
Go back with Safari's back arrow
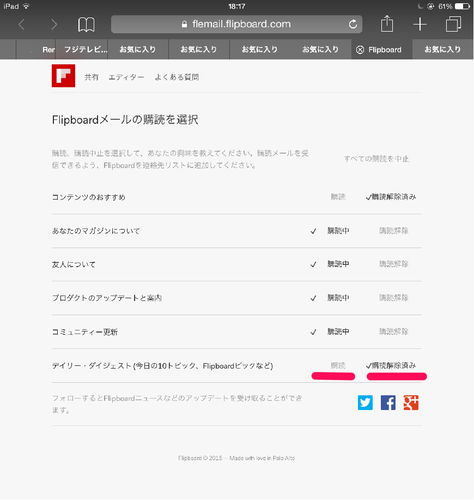[22, 24]
